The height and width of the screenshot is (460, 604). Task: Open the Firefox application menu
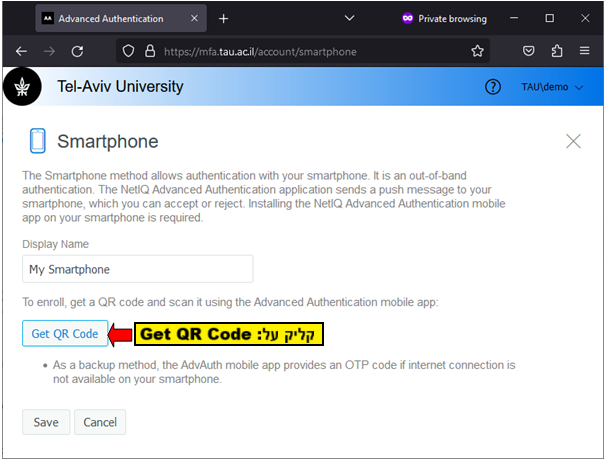coord(583,51)
